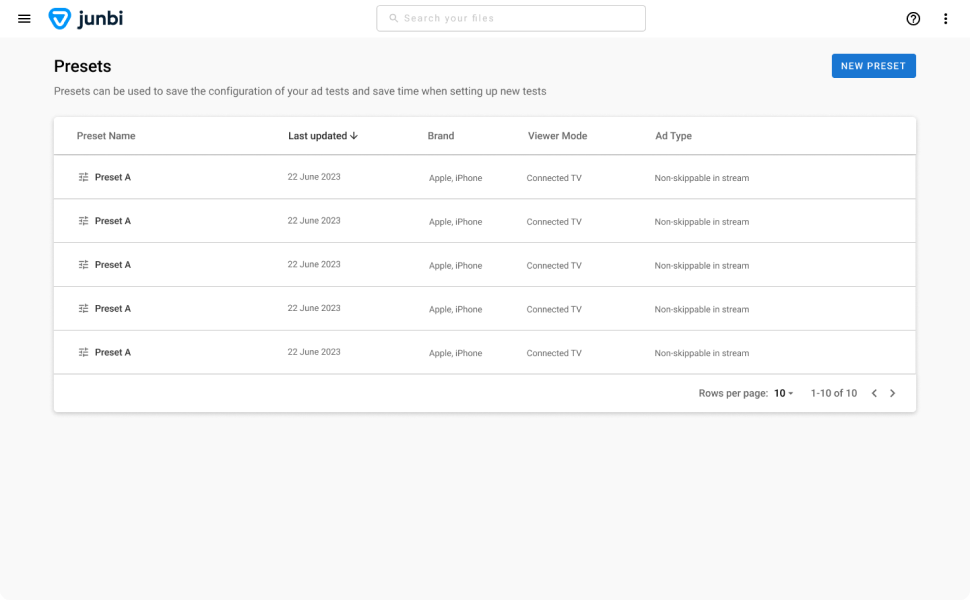
Task: Click the tune icon on the third Preset A row
Action: (84, 265)
